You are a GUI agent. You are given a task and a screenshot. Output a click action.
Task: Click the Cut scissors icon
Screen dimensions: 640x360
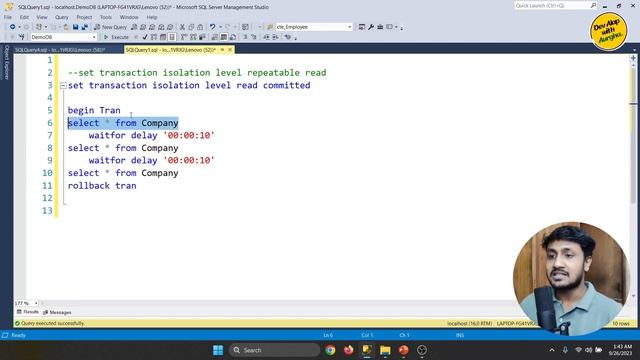(182, 27)
